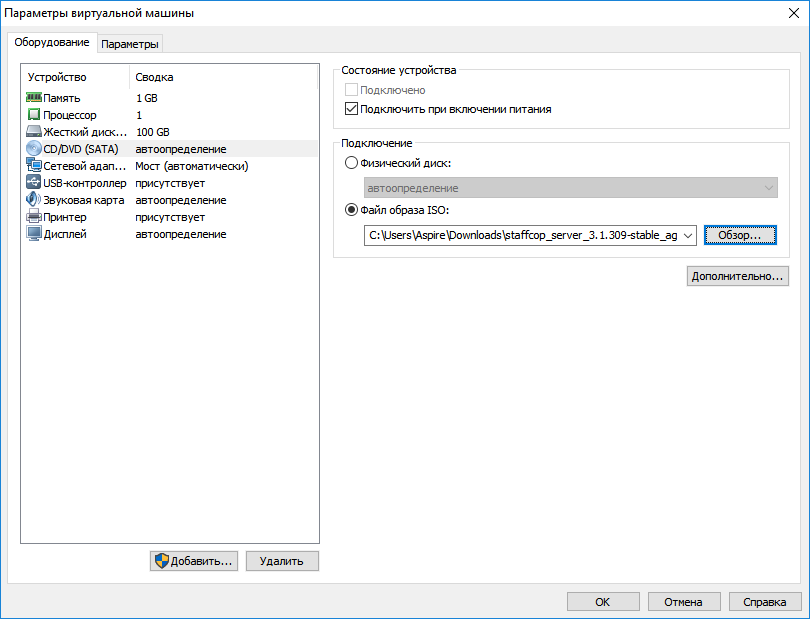The width and height of the screenshot is (810, 619).
Task: Switch to the Параметры tab
Action: 130,44
